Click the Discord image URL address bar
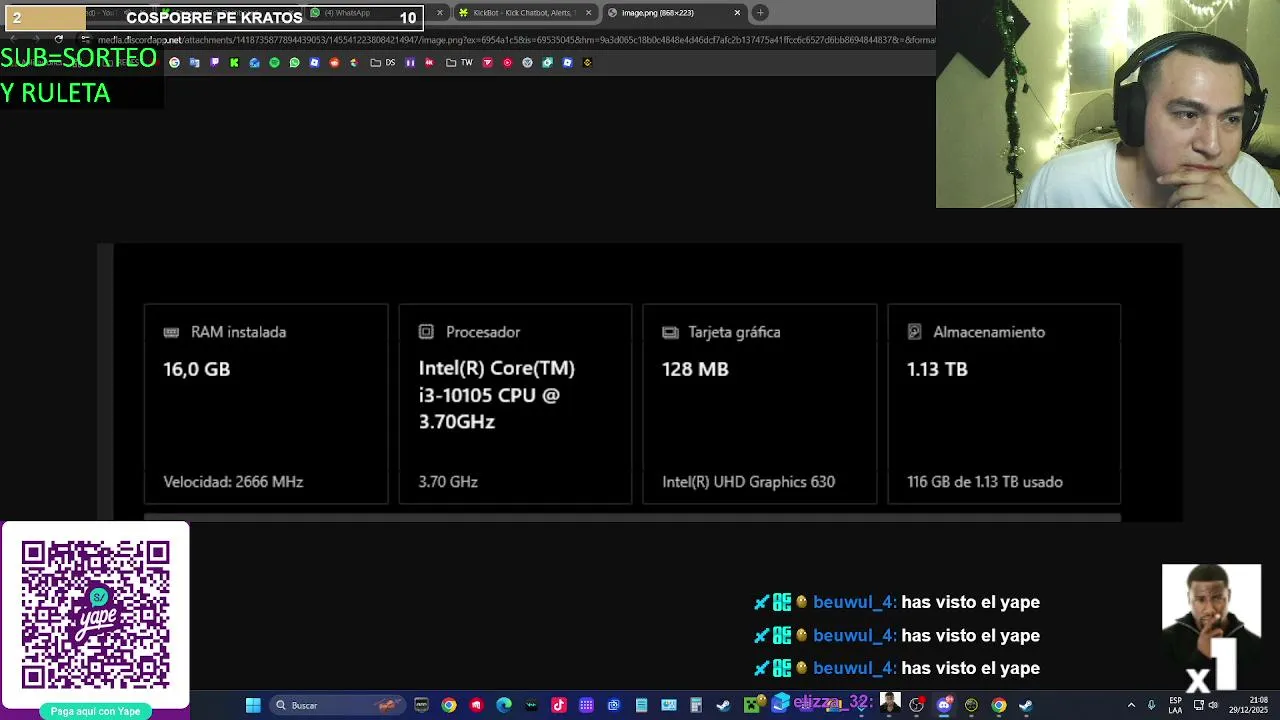This screenshot has width=1280, height=720. [x=515, y=40]
